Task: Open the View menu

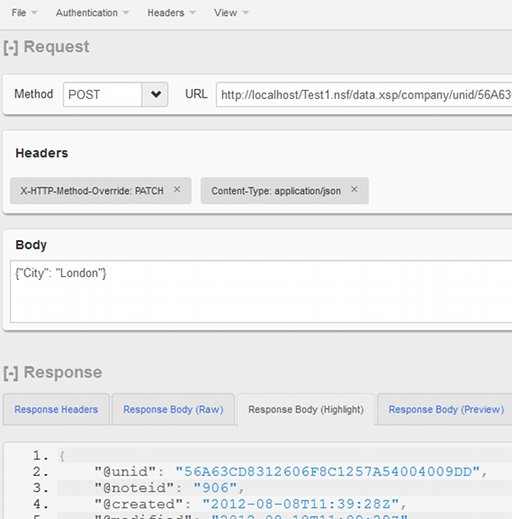Action: pos(231,13)
